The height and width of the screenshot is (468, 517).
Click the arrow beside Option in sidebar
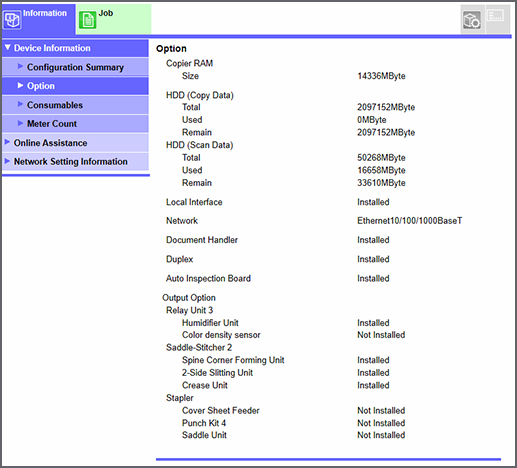[x=20, y=85]
